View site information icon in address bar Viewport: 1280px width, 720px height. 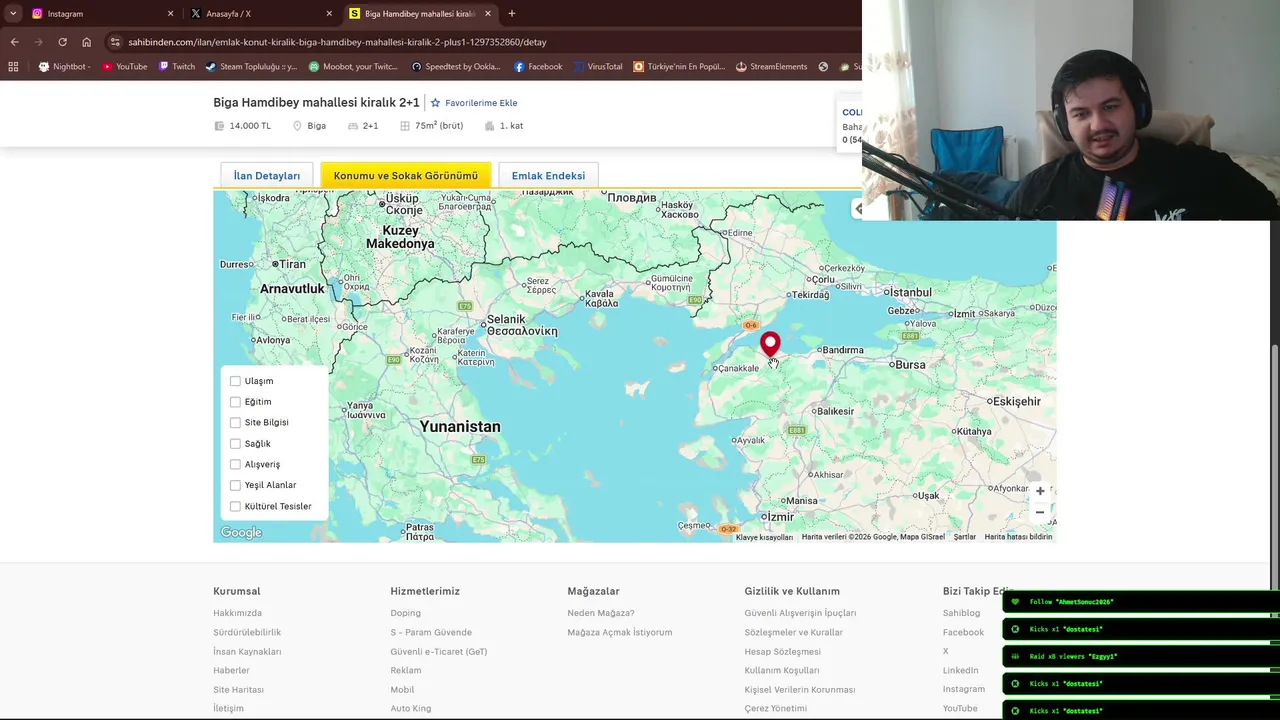tap(116, 42)
